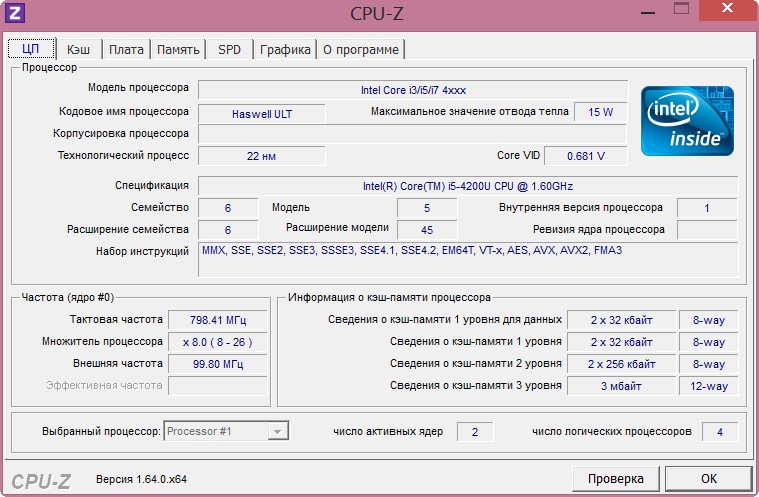Expand the Processor #1 dropdown
759x497 pixels.
[278, 431]
